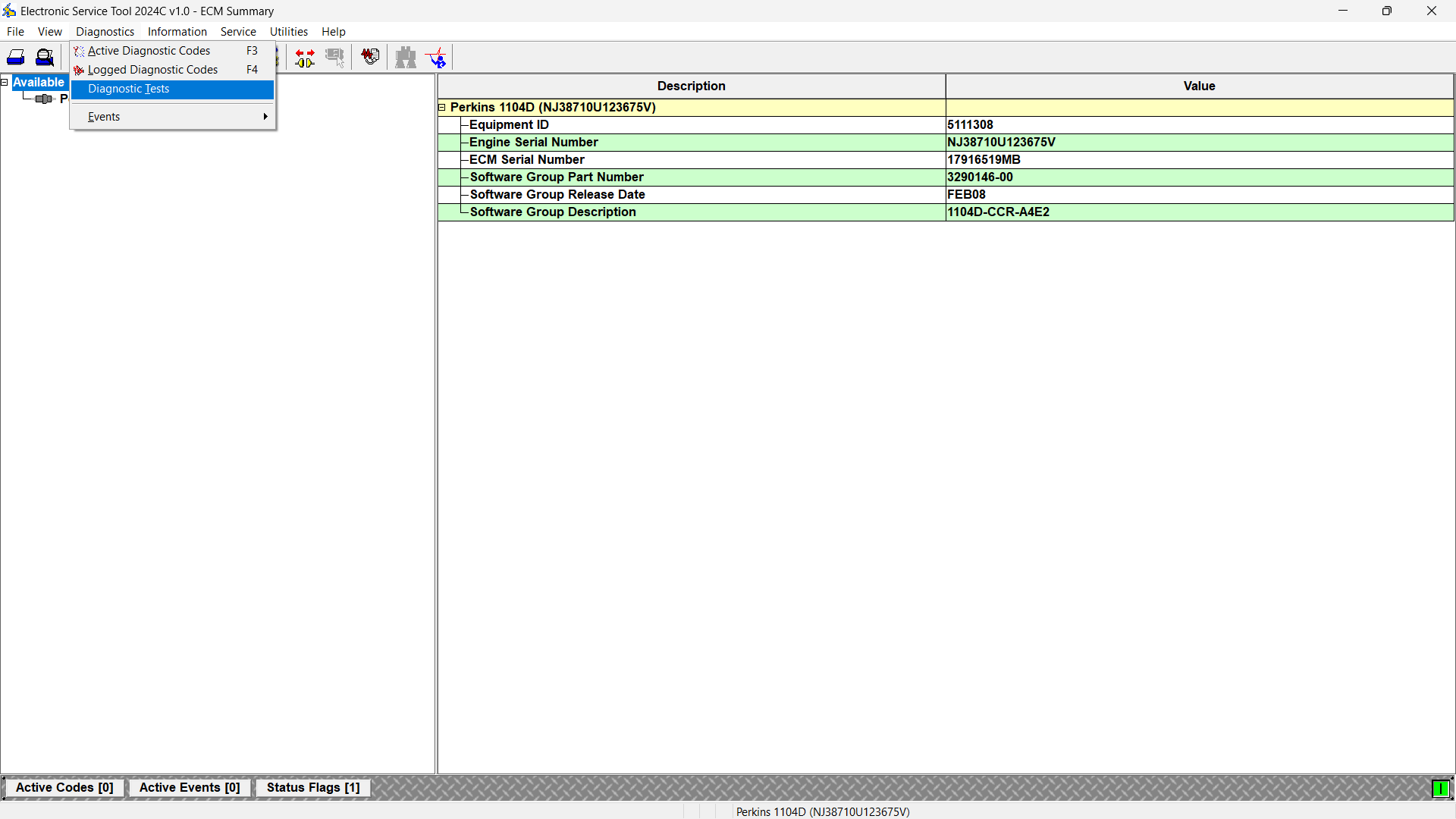Open the Information menu
Screen dimensions: 1456x819
[177, 32]
